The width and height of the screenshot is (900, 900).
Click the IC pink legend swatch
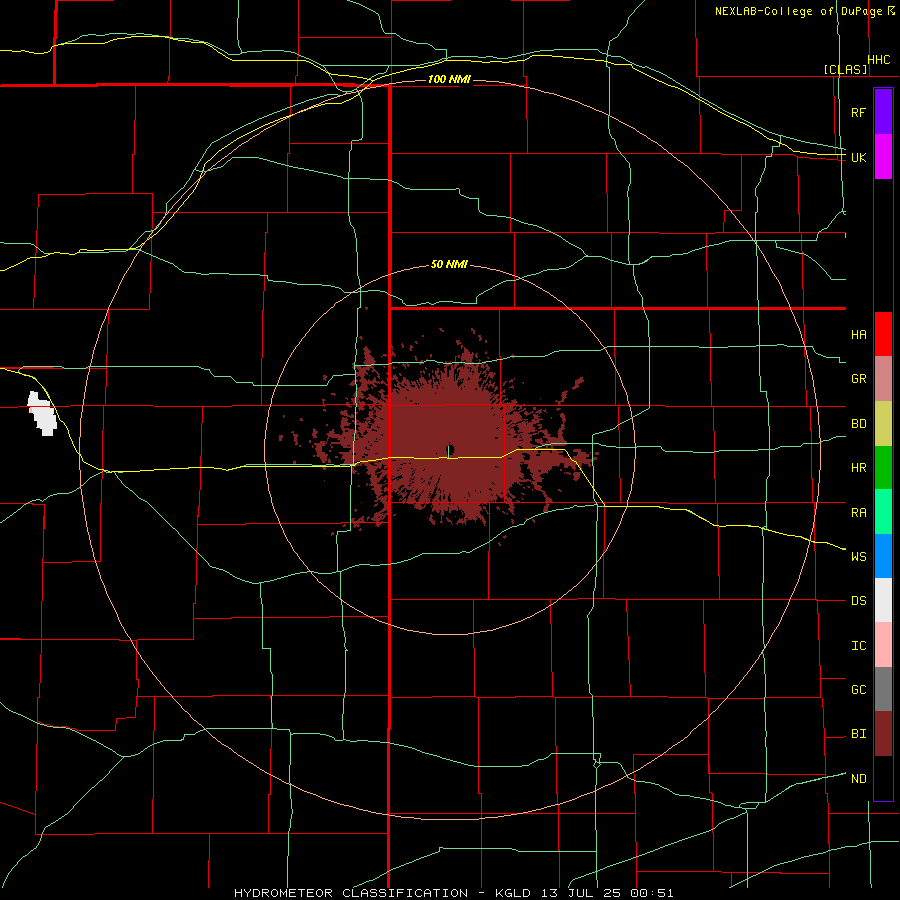point(883,645)
